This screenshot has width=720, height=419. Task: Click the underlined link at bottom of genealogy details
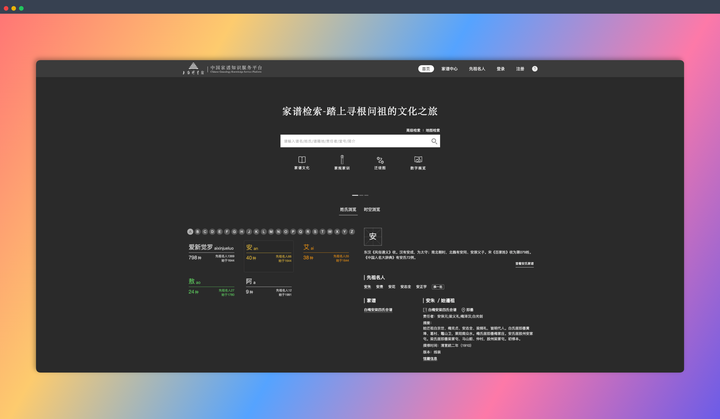(x=430, y=359)
